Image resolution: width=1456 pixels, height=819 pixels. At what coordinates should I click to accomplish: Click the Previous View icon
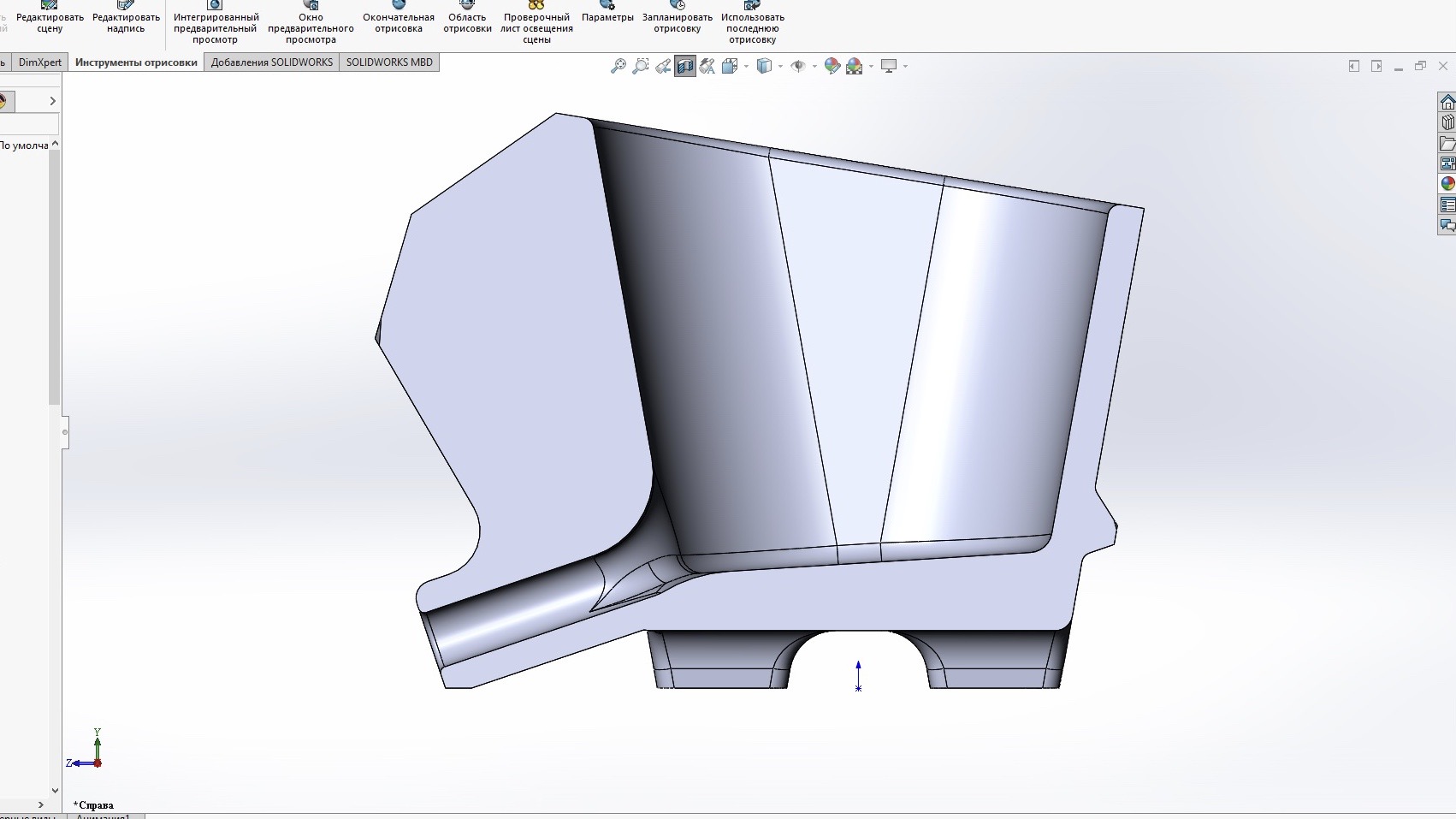click(662, 66)
